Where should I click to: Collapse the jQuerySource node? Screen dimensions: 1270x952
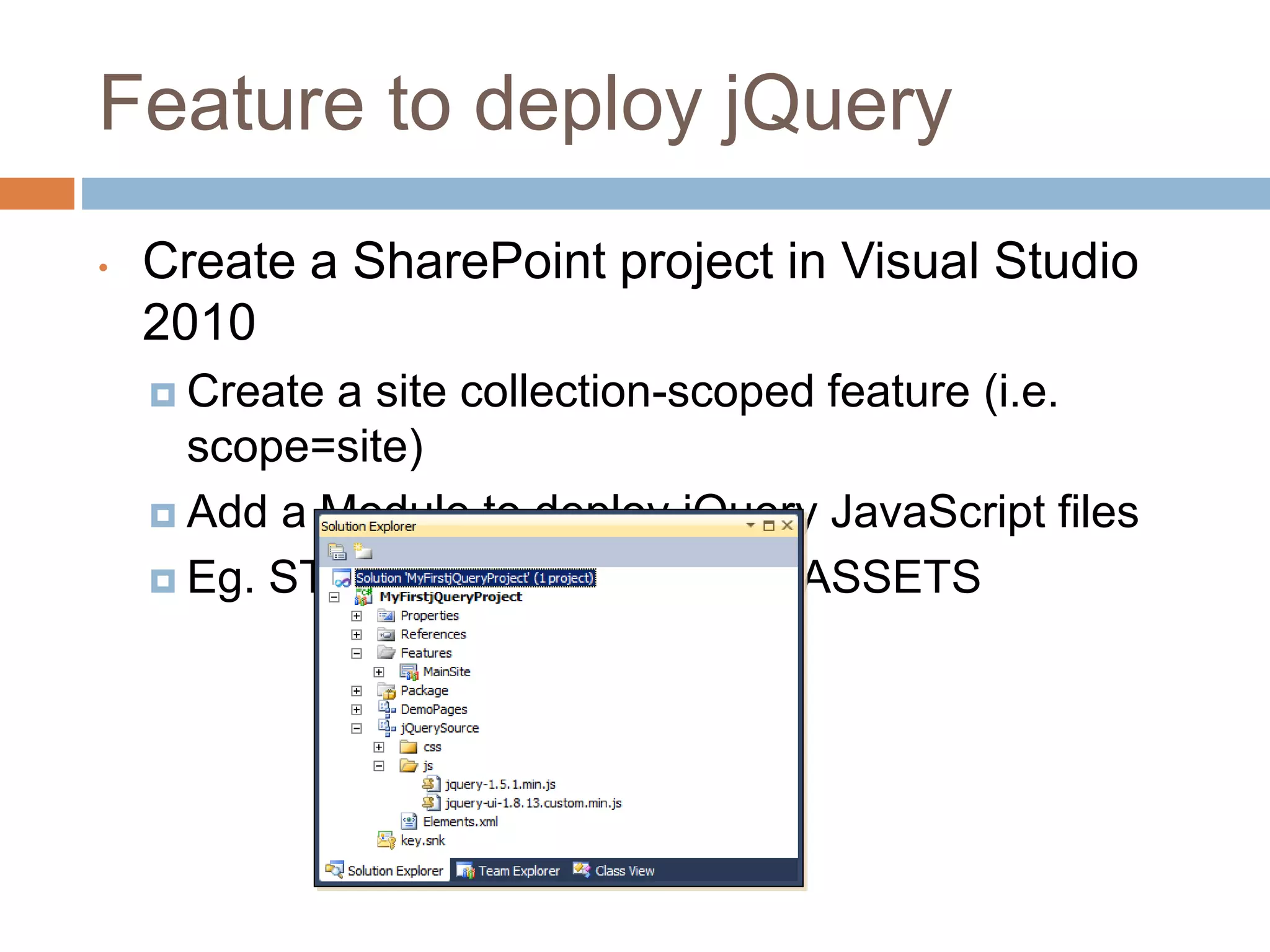pyautogui.click(x=357, y=729)
